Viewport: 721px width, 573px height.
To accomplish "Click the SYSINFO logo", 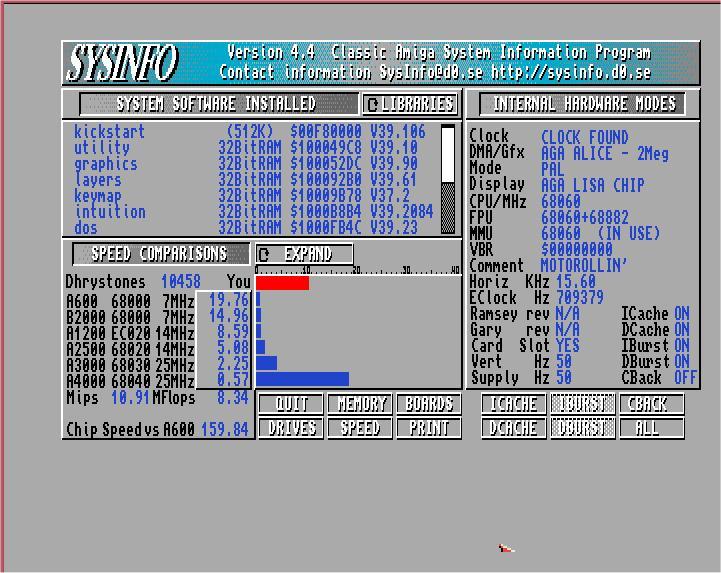I will [122, 63].
